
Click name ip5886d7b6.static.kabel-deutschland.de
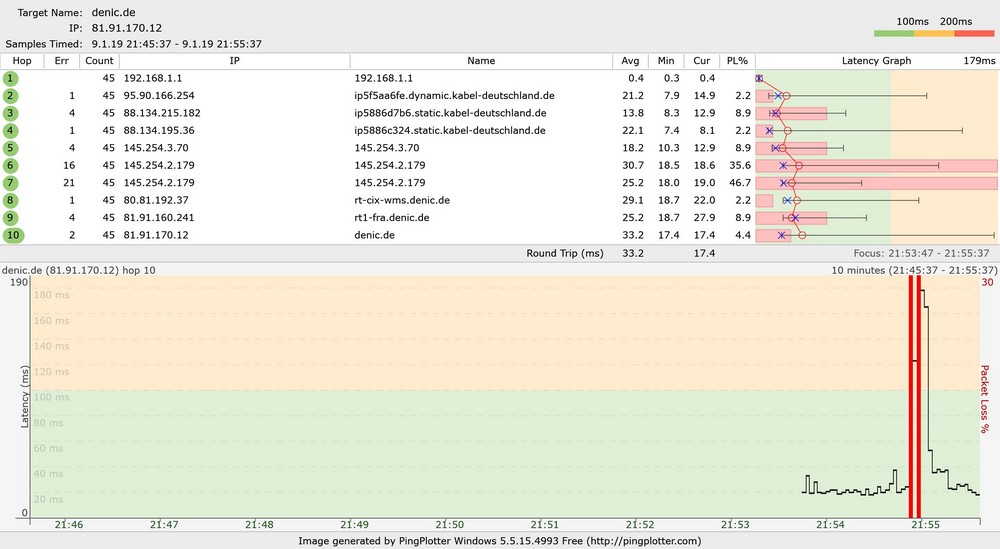(x=450, y=113)
